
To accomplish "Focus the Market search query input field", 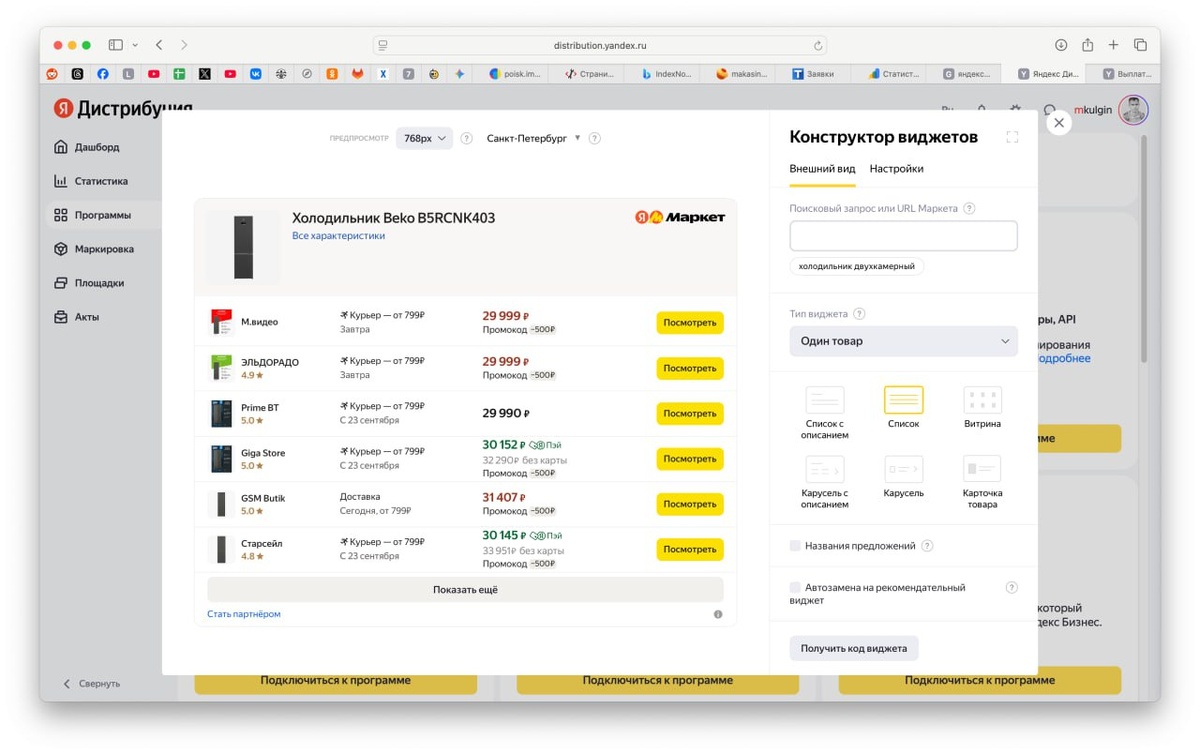I will tap(904, 236).
